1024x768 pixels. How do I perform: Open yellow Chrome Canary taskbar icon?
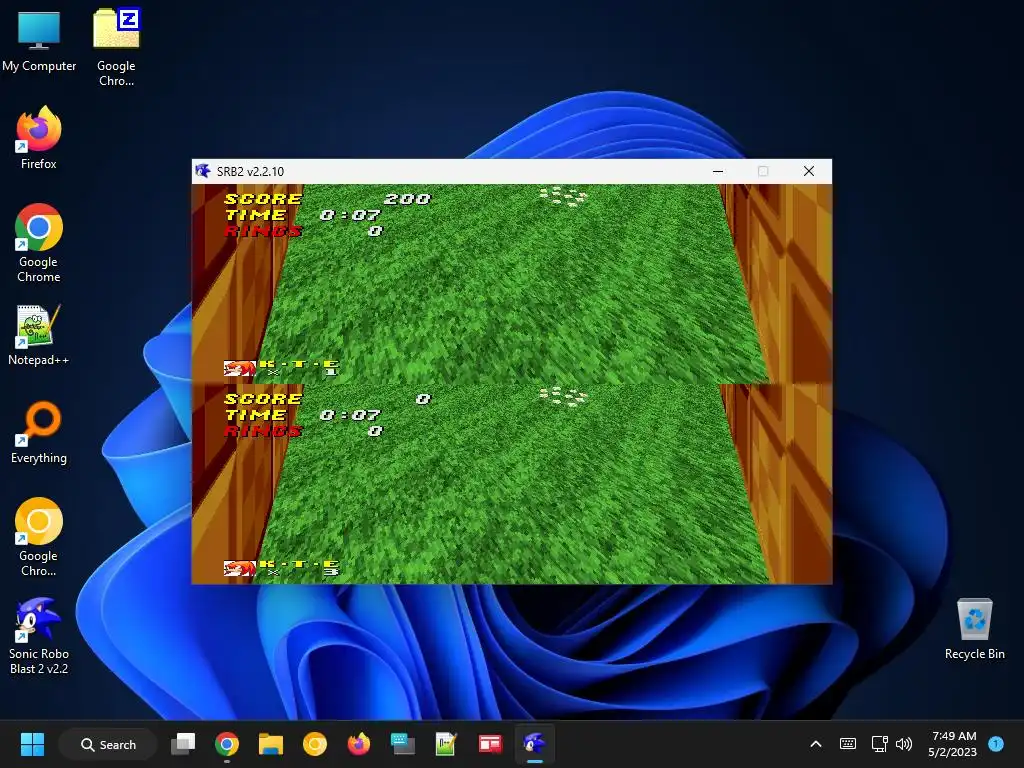click(x=315, y=744)
